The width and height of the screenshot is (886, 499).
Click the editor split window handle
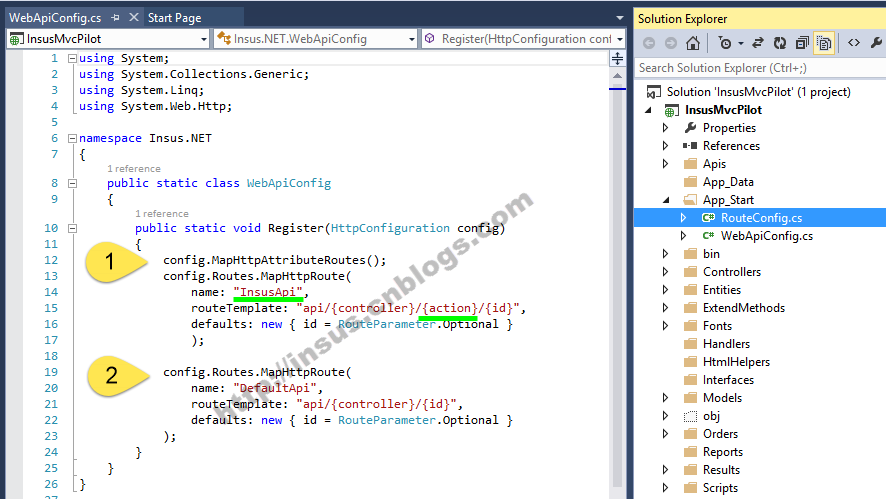617,58
